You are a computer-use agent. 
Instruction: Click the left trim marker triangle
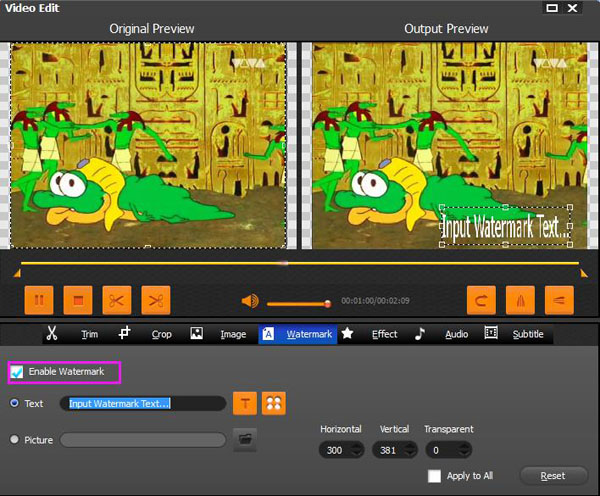point(16,274)
